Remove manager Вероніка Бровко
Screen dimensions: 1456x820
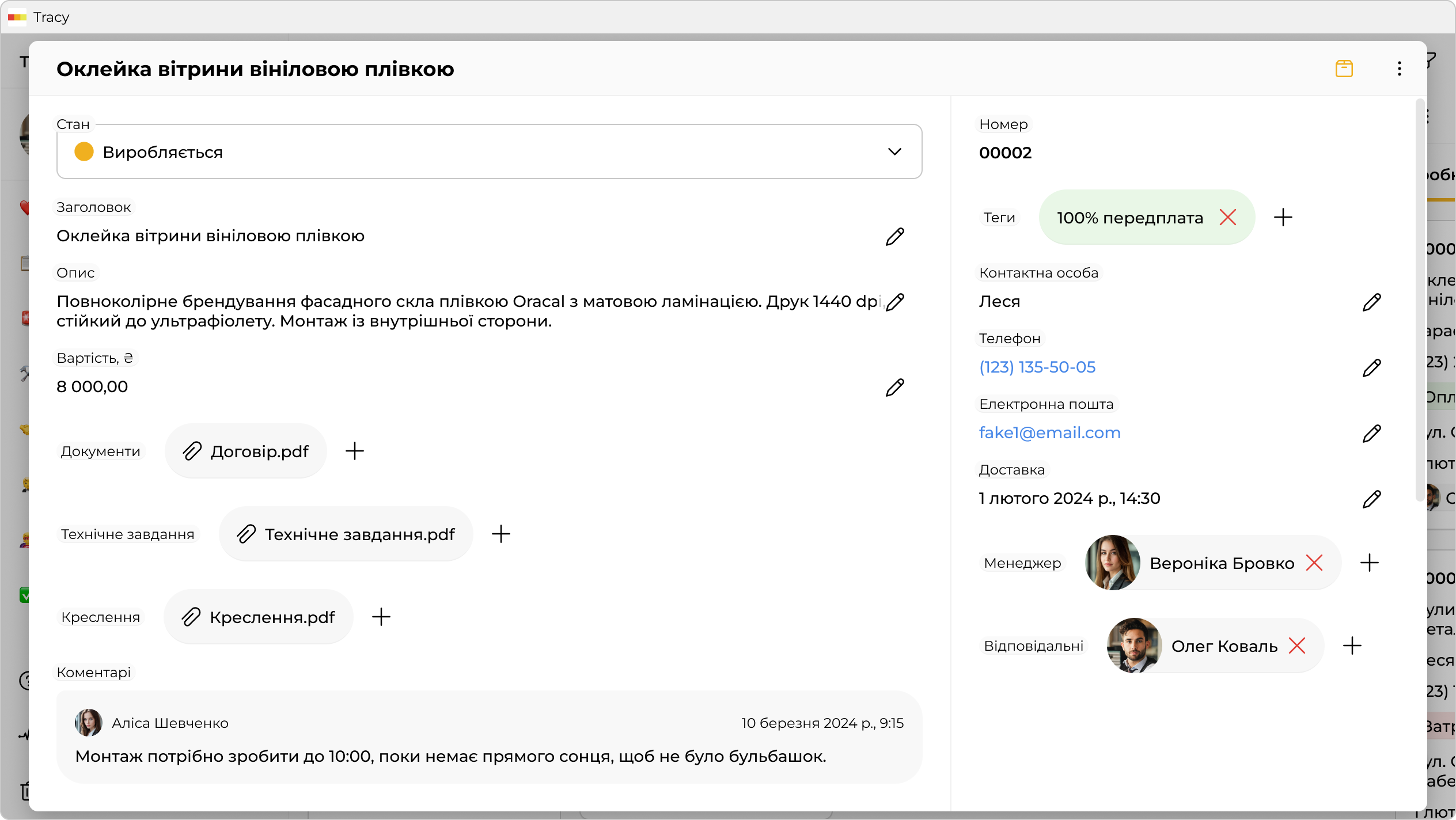tap(1314, 563)
